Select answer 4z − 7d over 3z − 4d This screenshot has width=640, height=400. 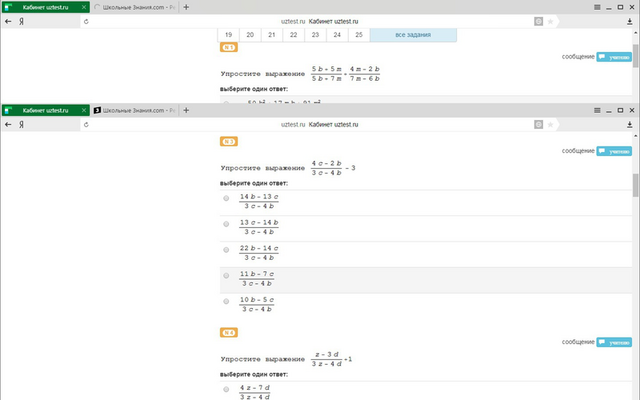[x=226, y=389]
